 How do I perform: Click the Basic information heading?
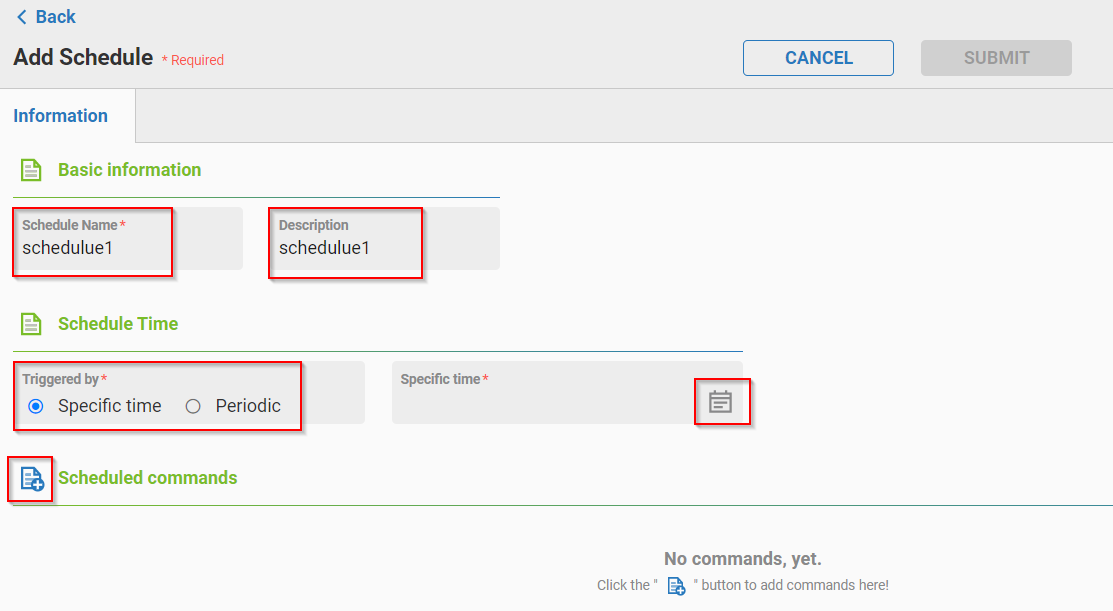(x=130, y=170)
